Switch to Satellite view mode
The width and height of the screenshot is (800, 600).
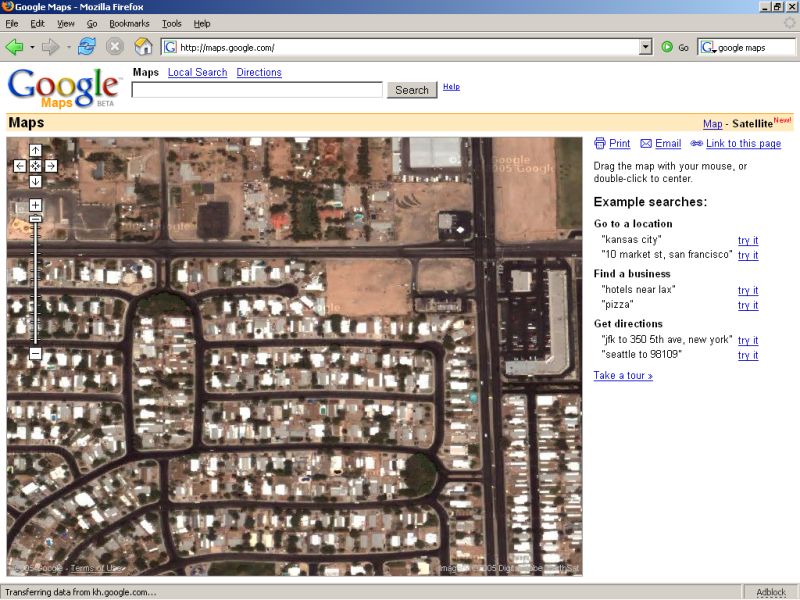coord(752,124)
